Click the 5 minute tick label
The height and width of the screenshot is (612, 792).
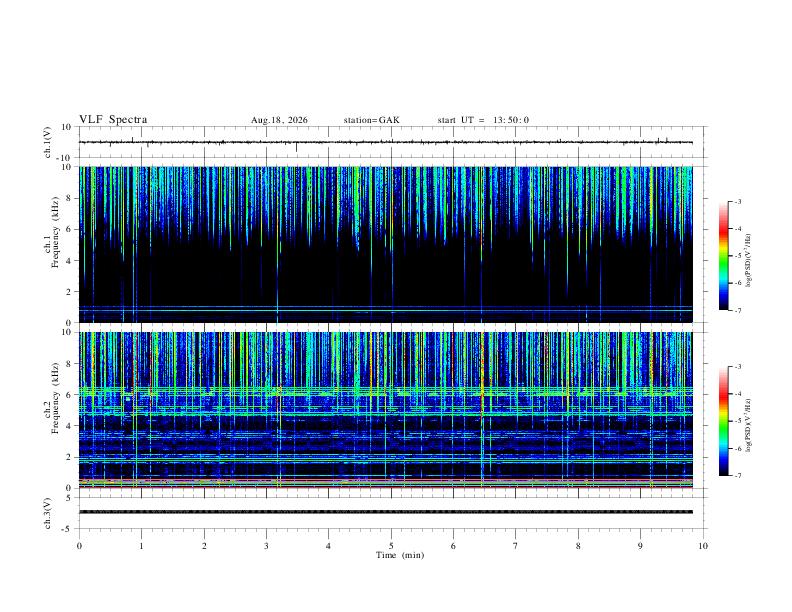click(391, 546)
